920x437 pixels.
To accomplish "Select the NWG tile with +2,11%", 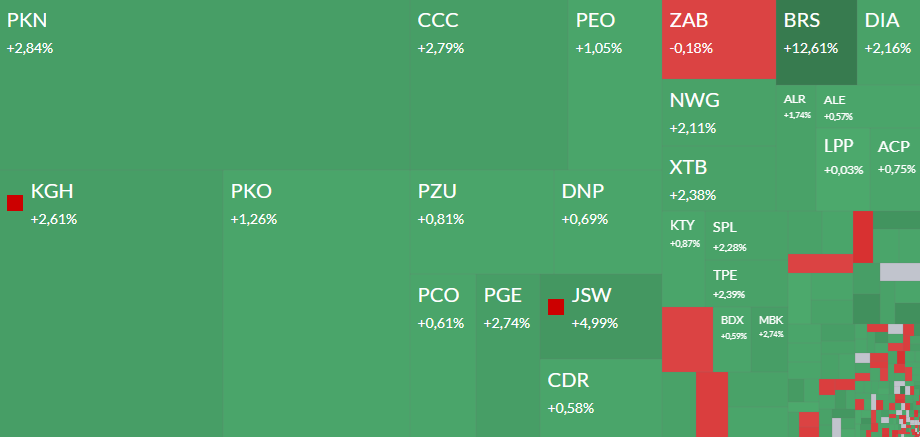I will 720,115.
